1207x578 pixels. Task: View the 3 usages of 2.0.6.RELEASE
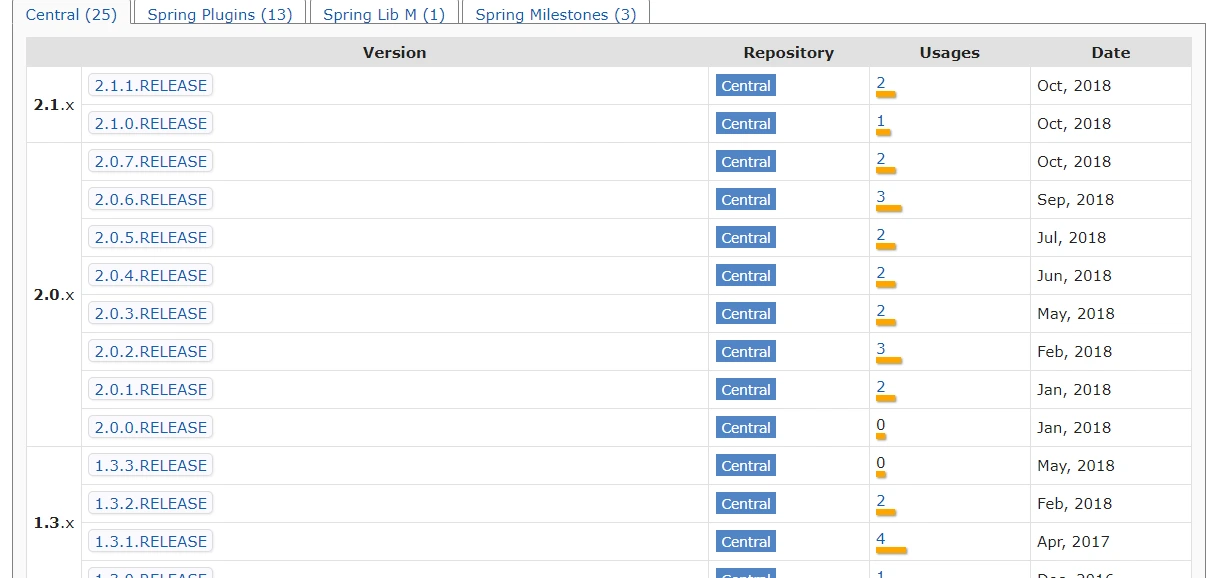[x=881, y=197]
